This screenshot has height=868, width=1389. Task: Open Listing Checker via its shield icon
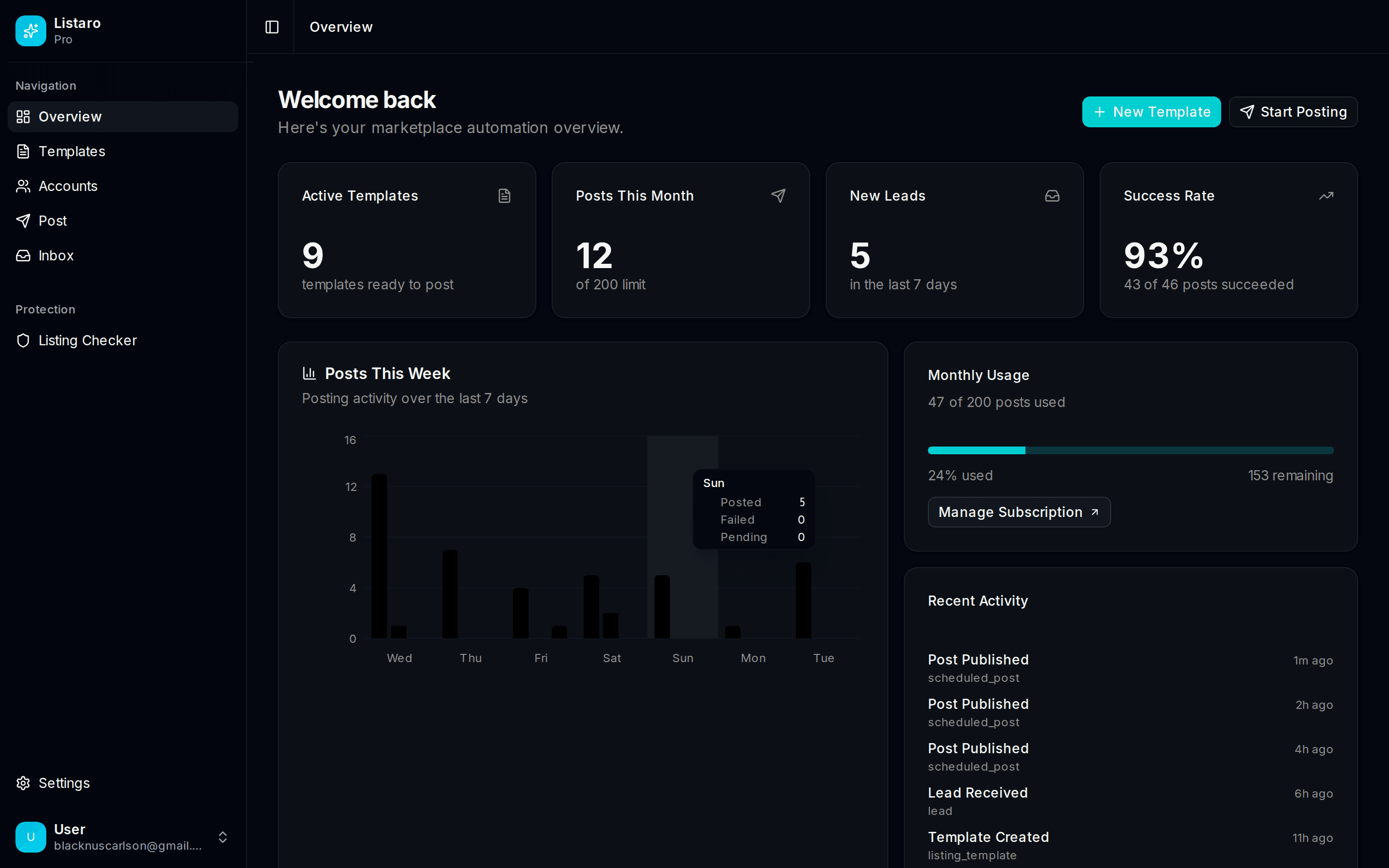tap(23, 340)
